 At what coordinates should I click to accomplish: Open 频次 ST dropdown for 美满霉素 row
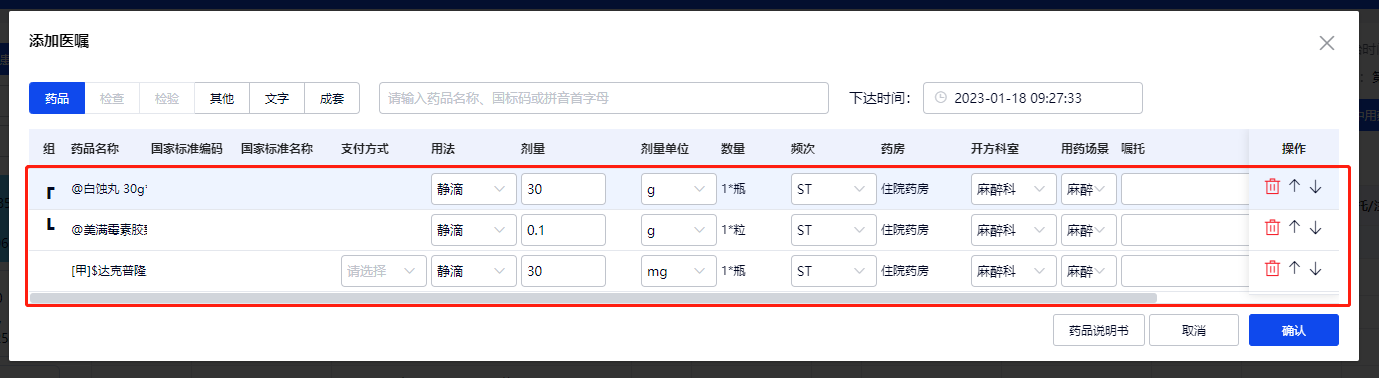coord(833,230)
